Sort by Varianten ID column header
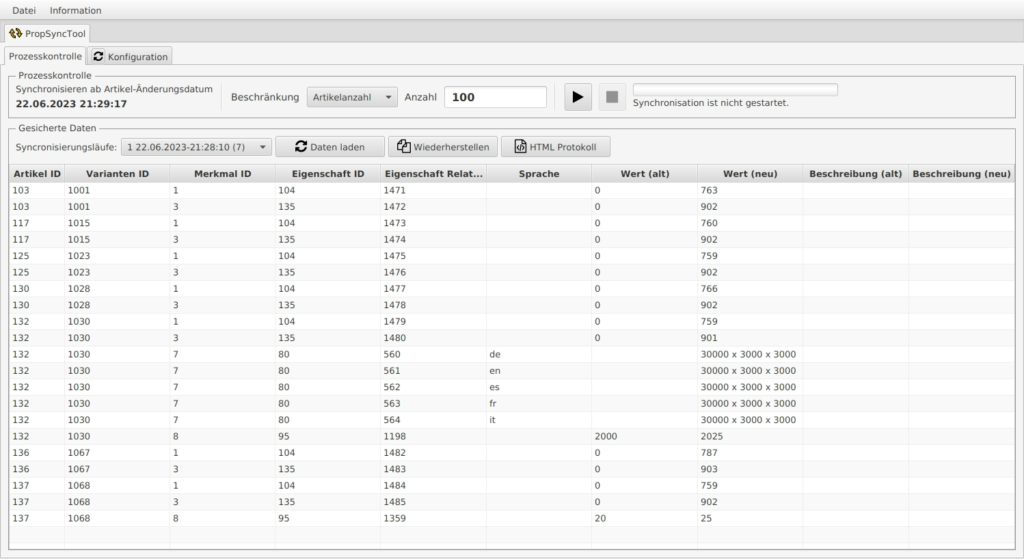Image resolution: width=1024 pixels, height=559 pixels. click(x=118, y=174)
